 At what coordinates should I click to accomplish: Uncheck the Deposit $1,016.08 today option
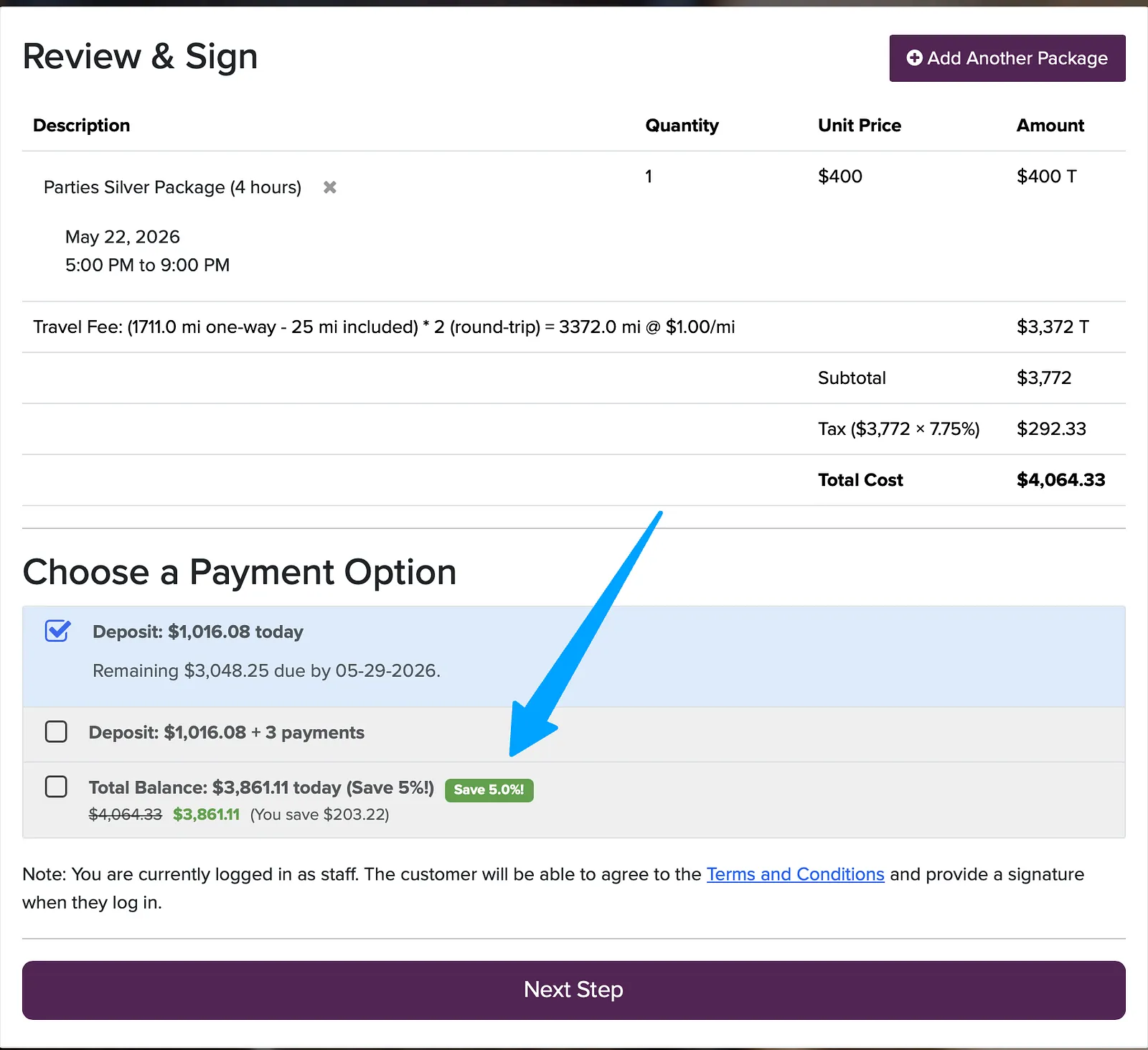coord(57,631)
